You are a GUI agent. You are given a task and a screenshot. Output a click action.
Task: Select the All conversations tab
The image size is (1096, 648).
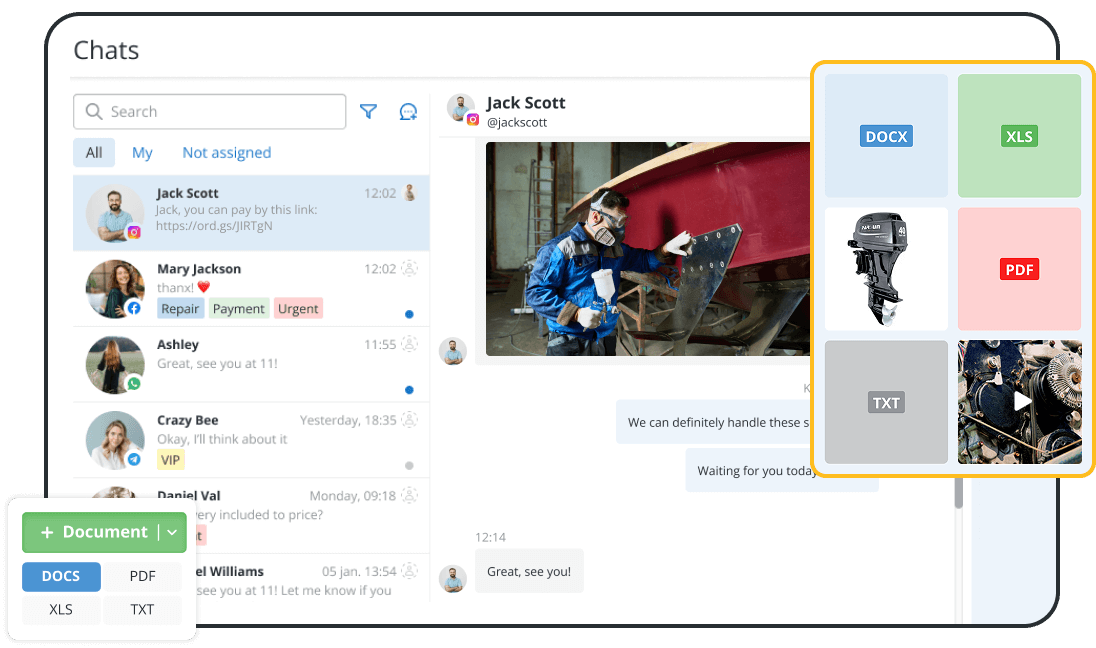[x=93, y=152]
